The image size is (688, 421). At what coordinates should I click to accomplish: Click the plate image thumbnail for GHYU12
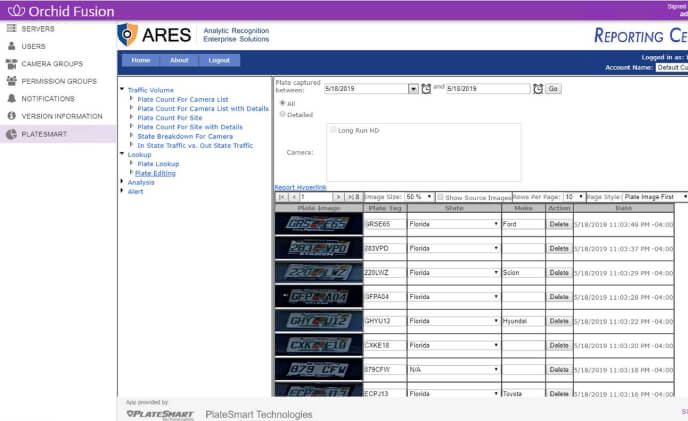click(x=319, y=321)
